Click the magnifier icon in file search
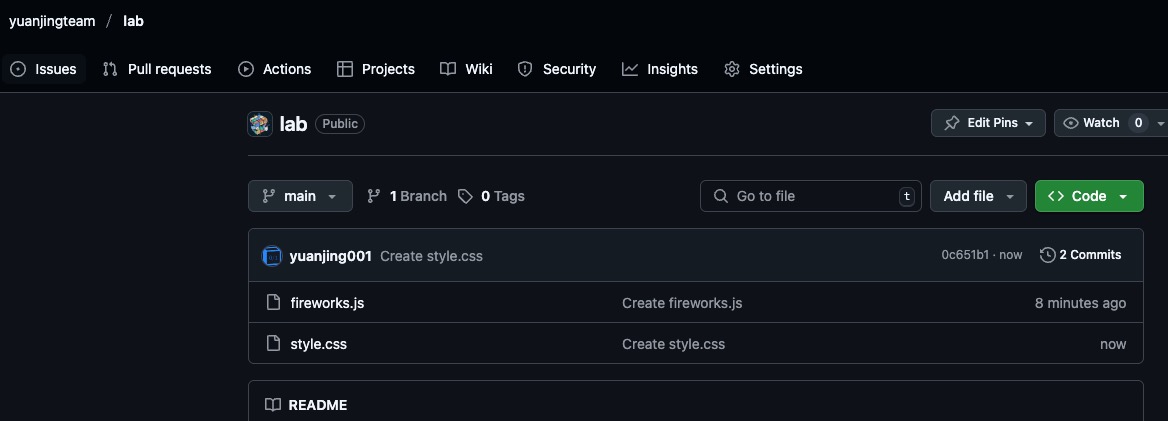This screenshot has width=1168, height=421. (720, 196)
